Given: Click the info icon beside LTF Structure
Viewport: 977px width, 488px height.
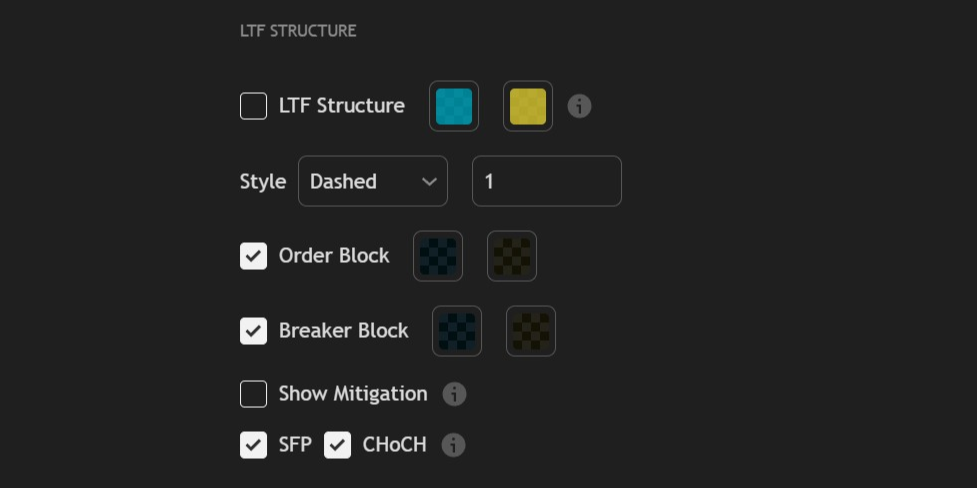Looking at the screenshot, I should pos(579,106).
